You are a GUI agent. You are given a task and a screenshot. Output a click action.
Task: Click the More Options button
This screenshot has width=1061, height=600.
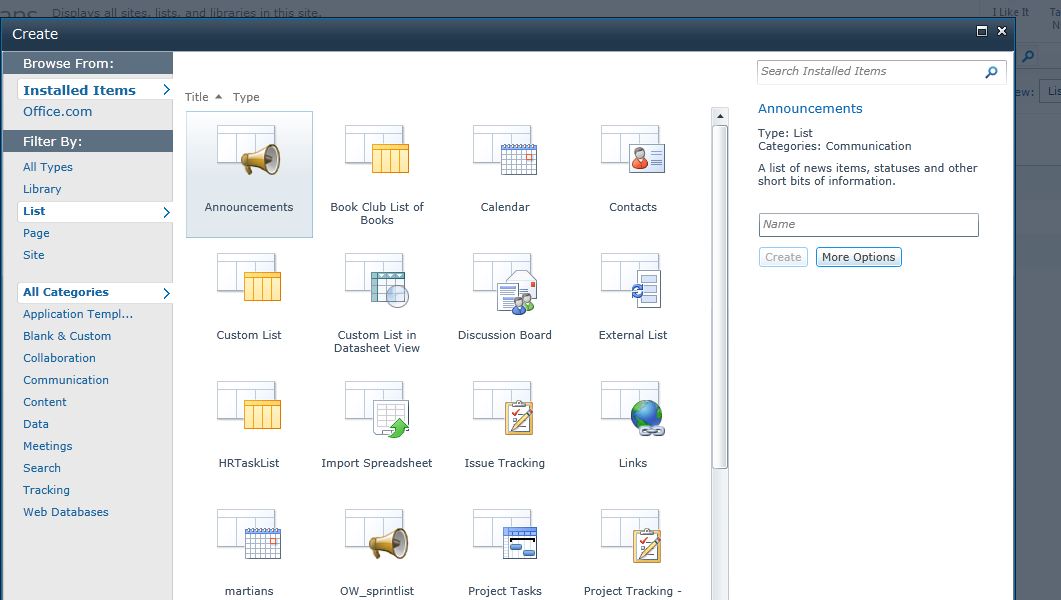pos(858,257)
